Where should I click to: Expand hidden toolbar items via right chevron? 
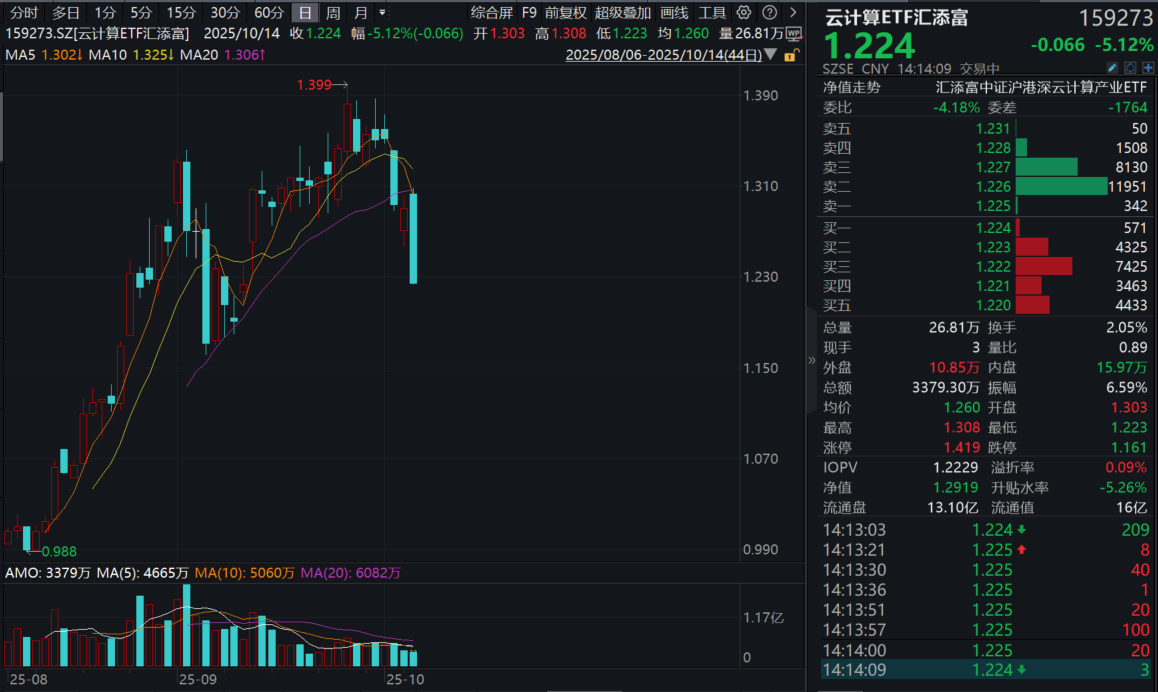pyautogui.click(x=792, y=13)
